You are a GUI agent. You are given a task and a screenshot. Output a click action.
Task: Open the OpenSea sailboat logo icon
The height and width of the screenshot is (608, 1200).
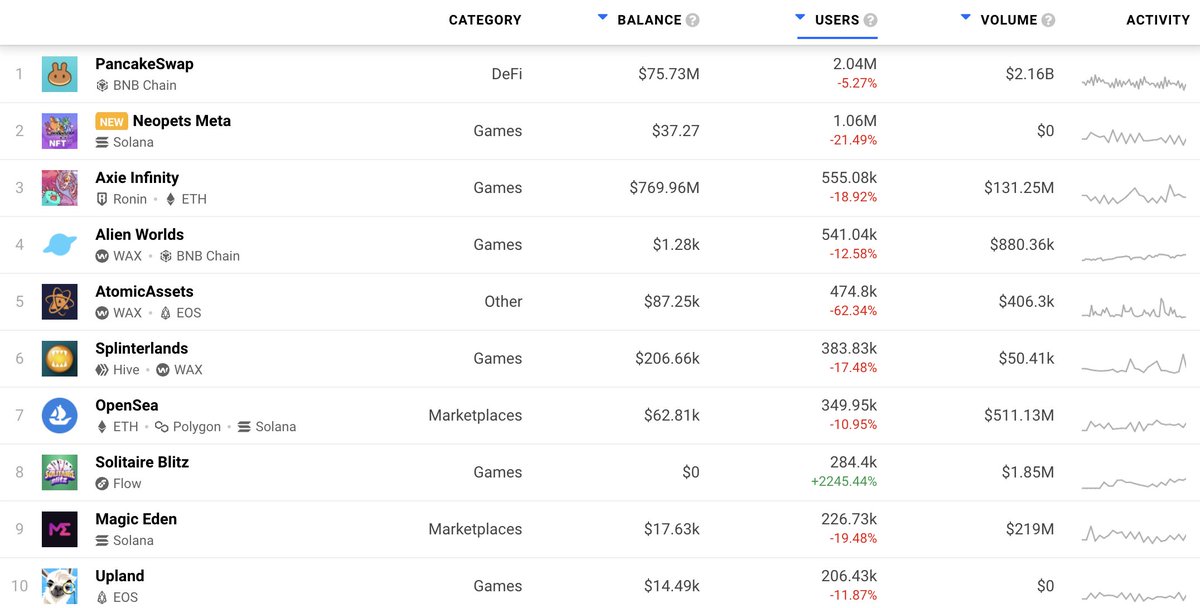(x=59, y=416)
